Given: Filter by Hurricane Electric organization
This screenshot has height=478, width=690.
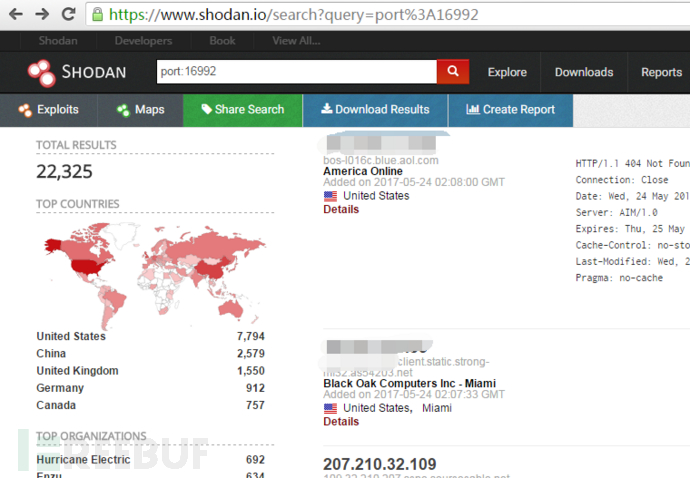Looking at the screenshot, I should 83,460.
